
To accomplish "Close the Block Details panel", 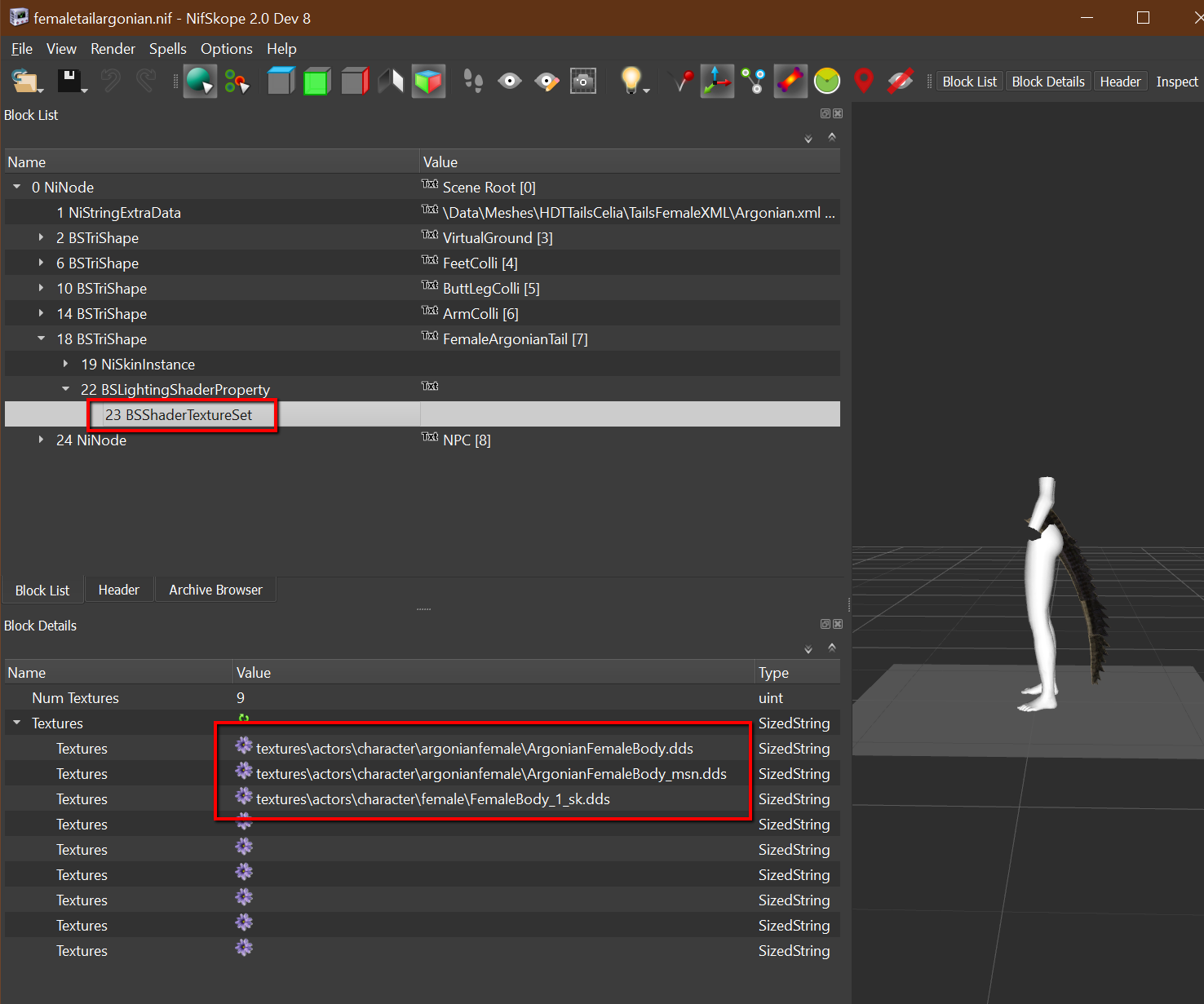I will click(x=838, y=624).
